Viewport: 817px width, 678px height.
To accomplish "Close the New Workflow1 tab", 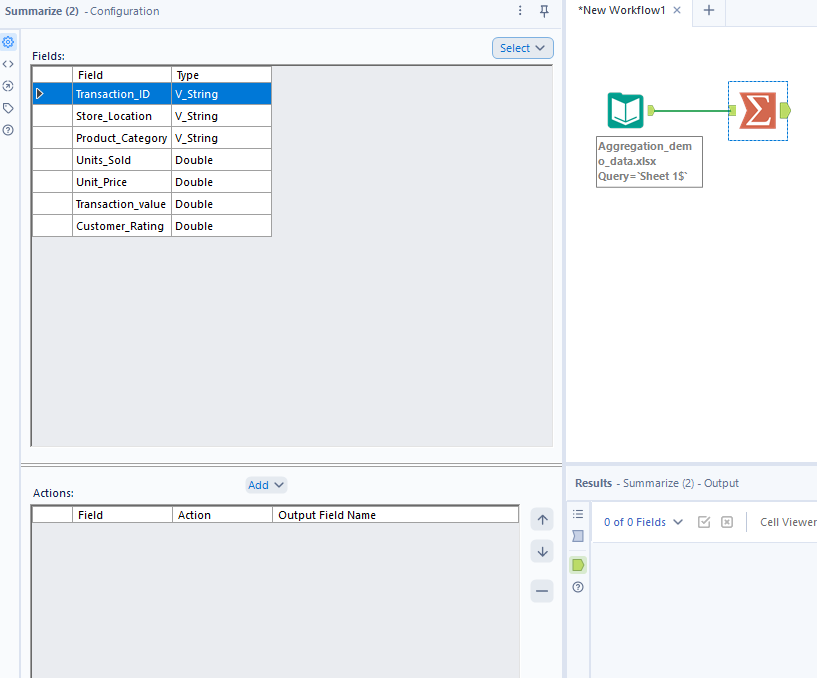I will click(x=677, y=10).
